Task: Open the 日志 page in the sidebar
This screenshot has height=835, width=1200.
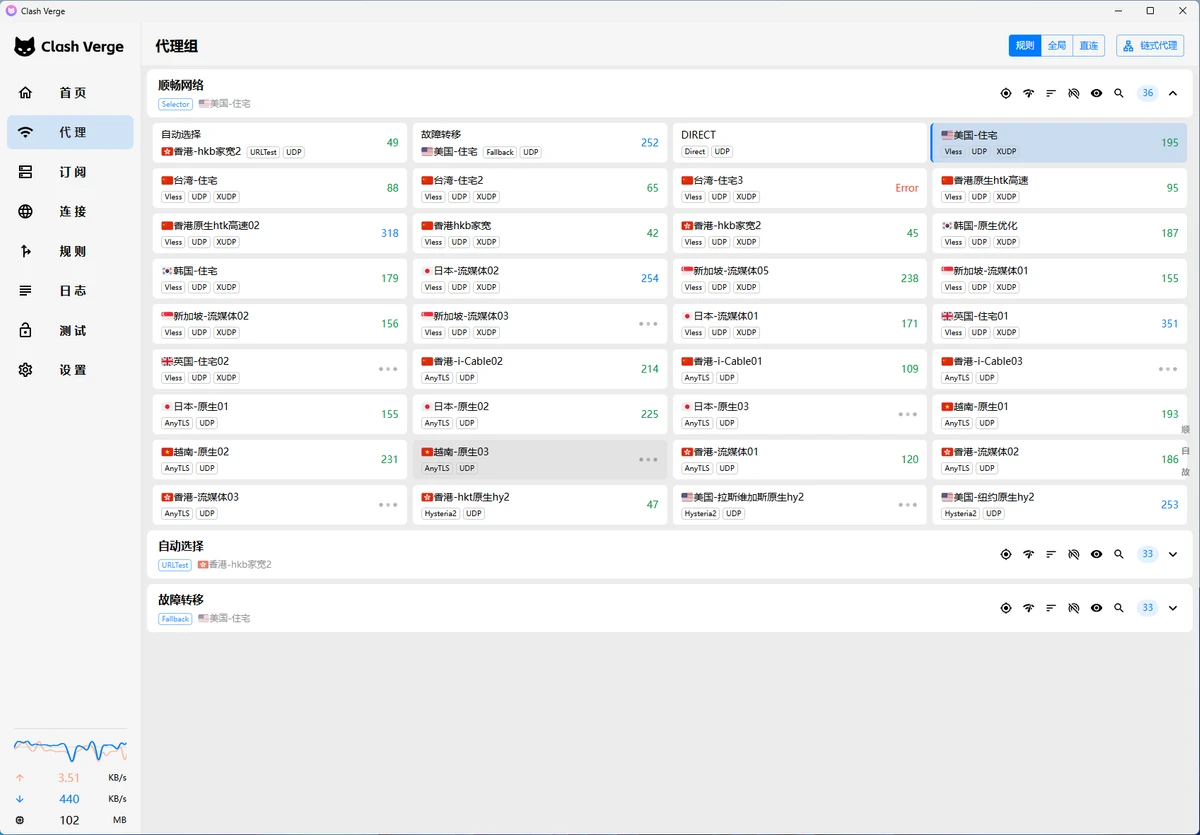Action: point(70,291)
